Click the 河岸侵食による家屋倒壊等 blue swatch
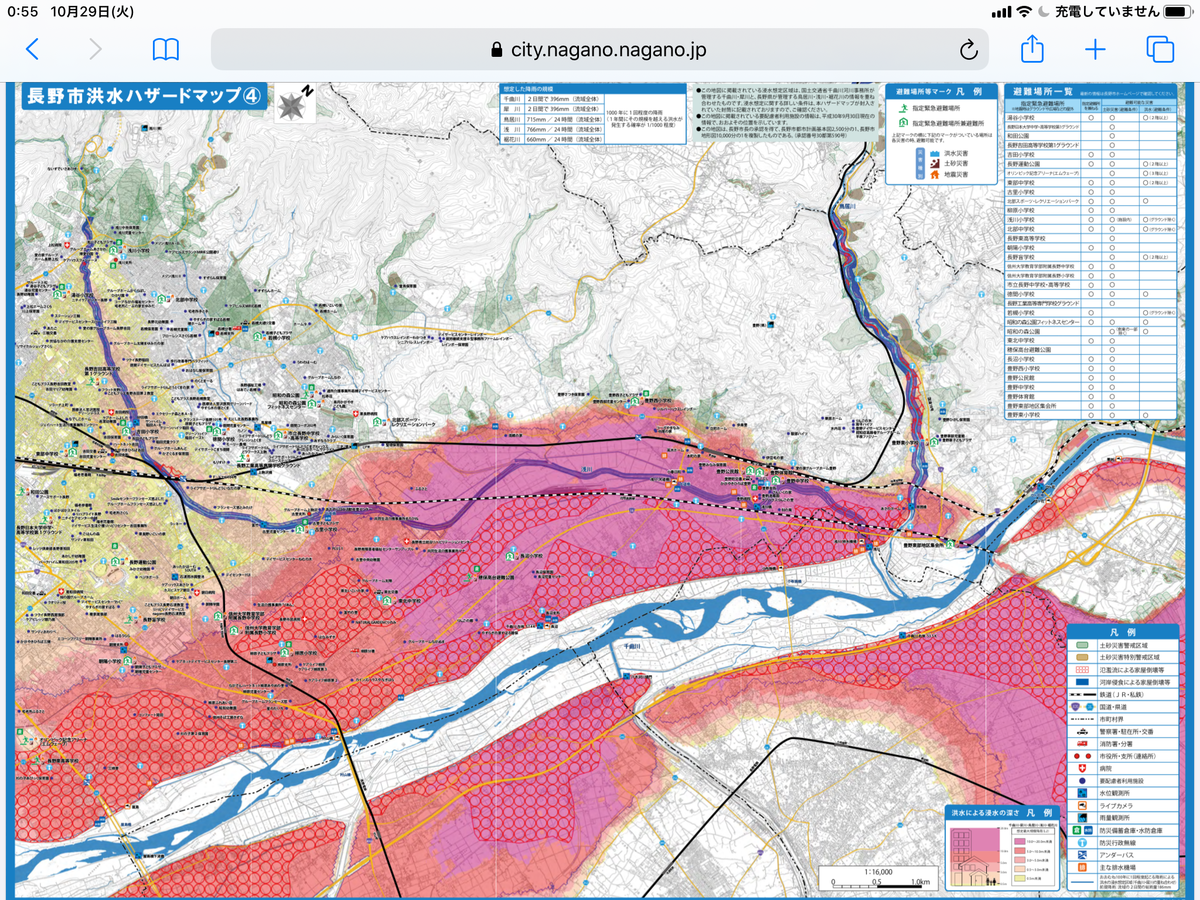Image resolution: width=1200 pixels, height=900 pixels. (1082, 682)
